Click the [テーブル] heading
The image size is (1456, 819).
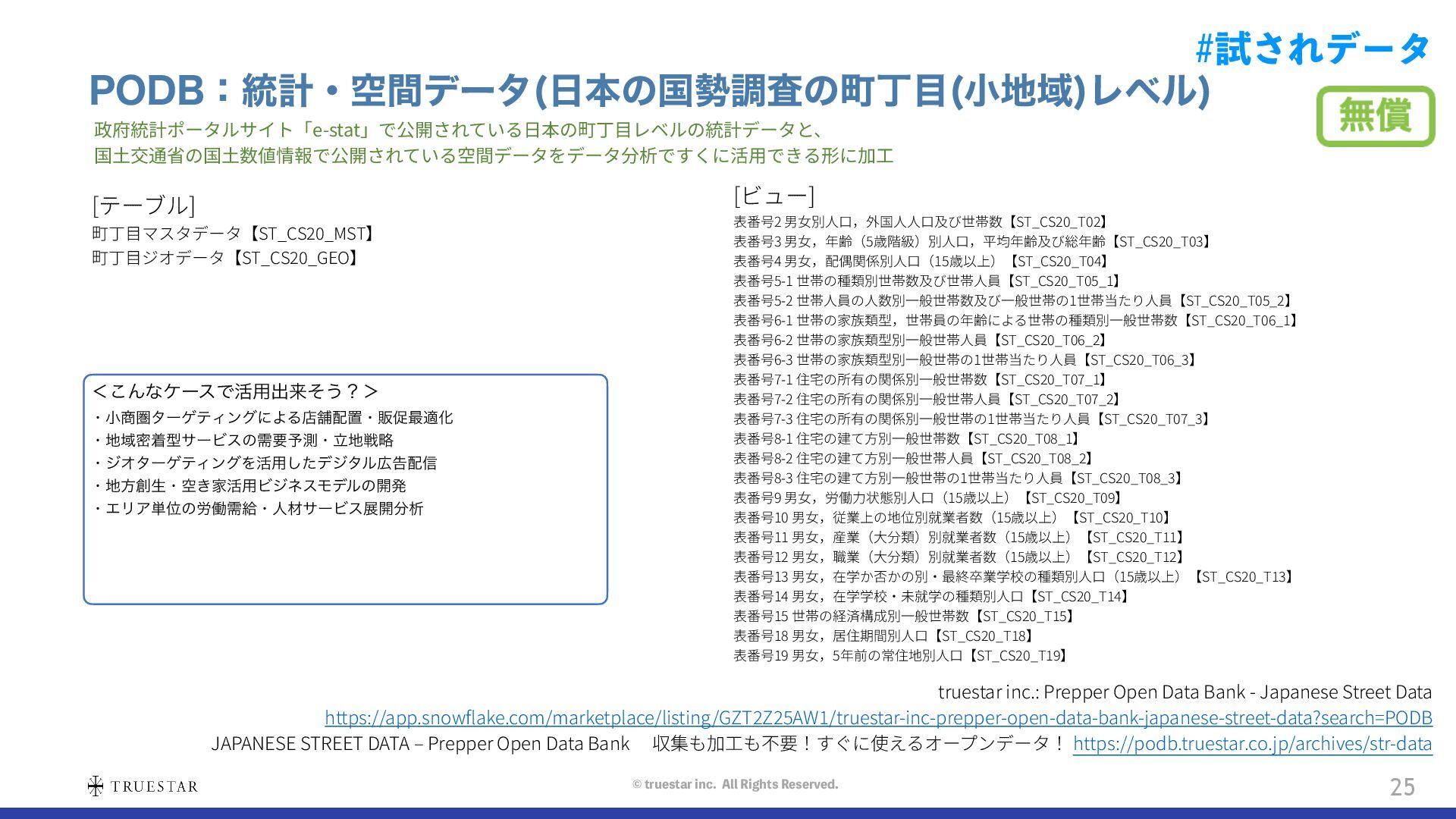point(143,205)
